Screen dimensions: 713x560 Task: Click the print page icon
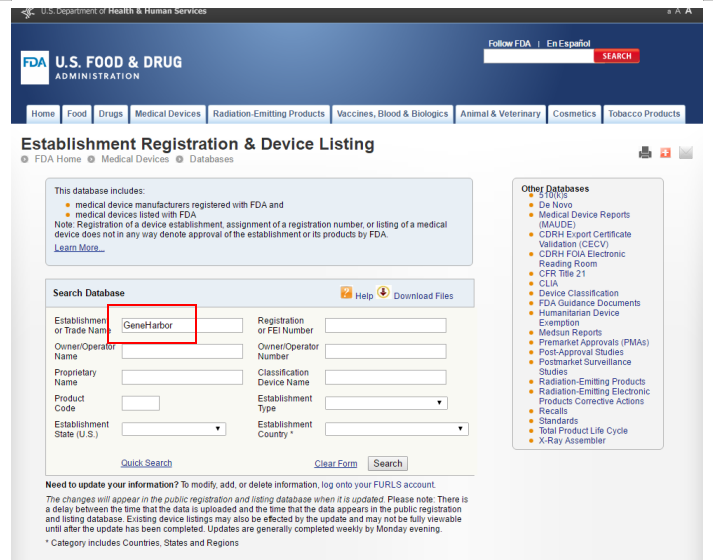[645, 152]
